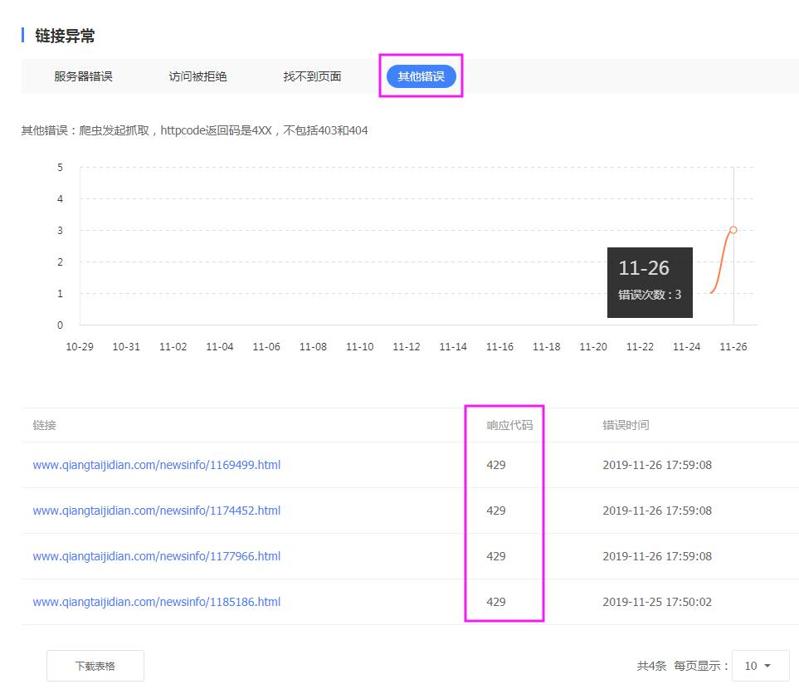The height and width of the screenshot is (694, 799).
Task: Click the 11-26 data point on chart
Action: point(733,230)
